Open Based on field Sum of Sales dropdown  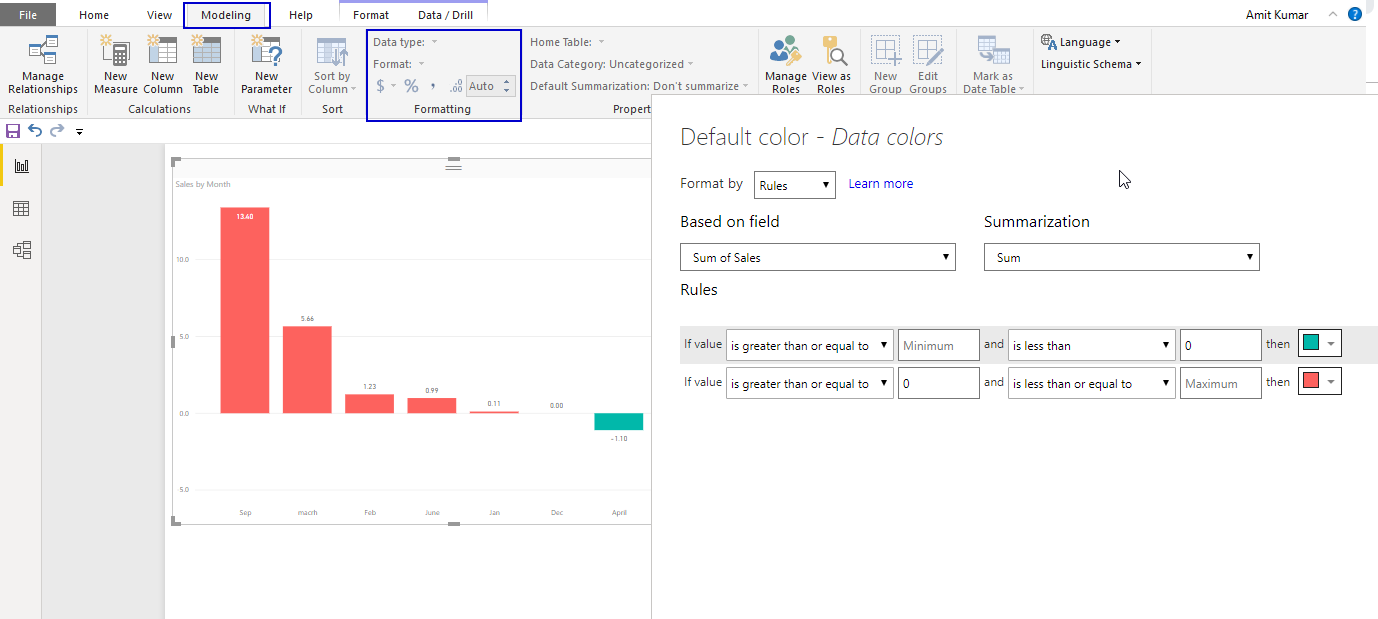818,257
